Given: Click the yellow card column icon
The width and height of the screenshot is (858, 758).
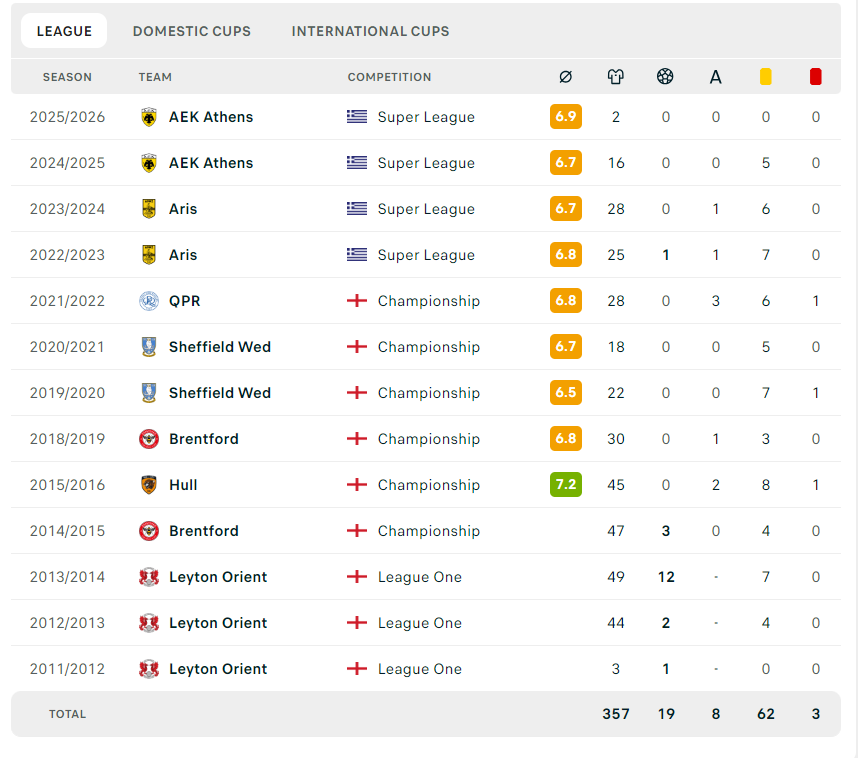Looking at the screenshot, I should [765, 77].
